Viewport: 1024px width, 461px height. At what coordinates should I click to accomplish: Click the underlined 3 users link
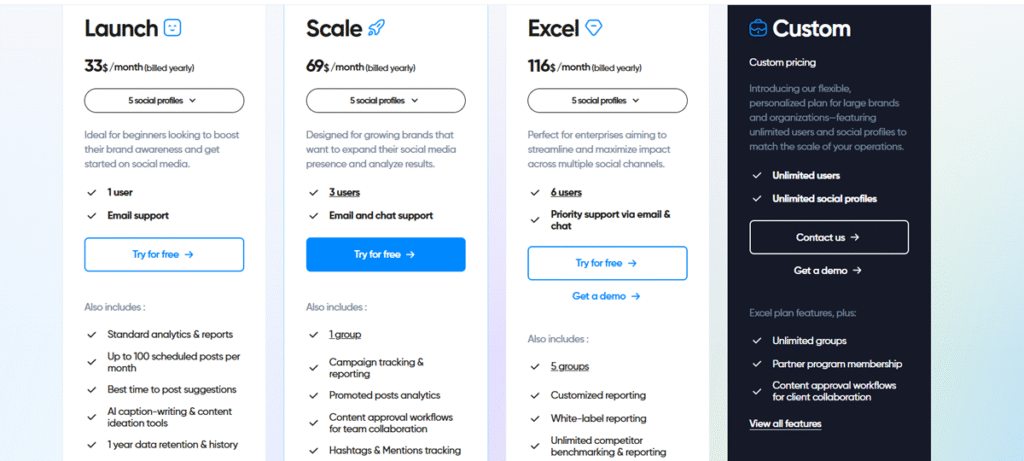(x=344, y=193)
